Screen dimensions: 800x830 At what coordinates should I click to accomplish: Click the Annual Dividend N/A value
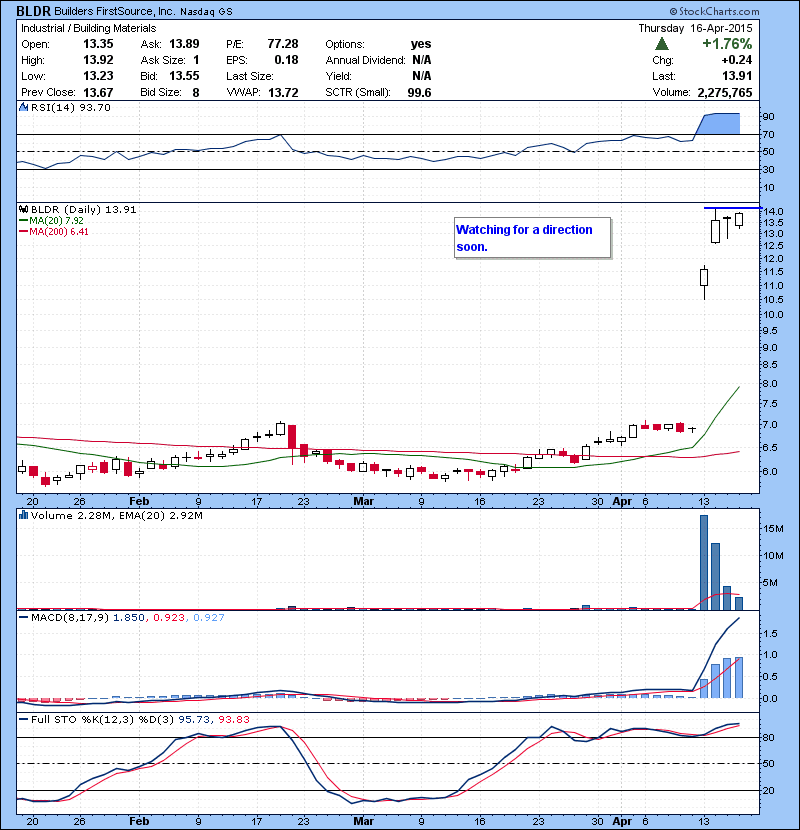421,60
